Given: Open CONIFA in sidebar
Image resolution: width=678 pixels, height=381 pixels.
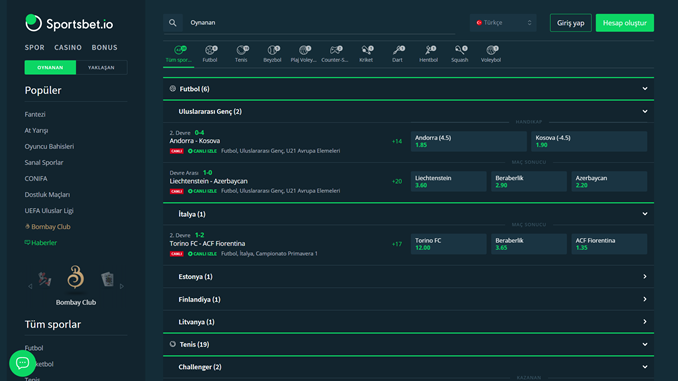Looking at the screenshot, I should [x=36, y=179].
